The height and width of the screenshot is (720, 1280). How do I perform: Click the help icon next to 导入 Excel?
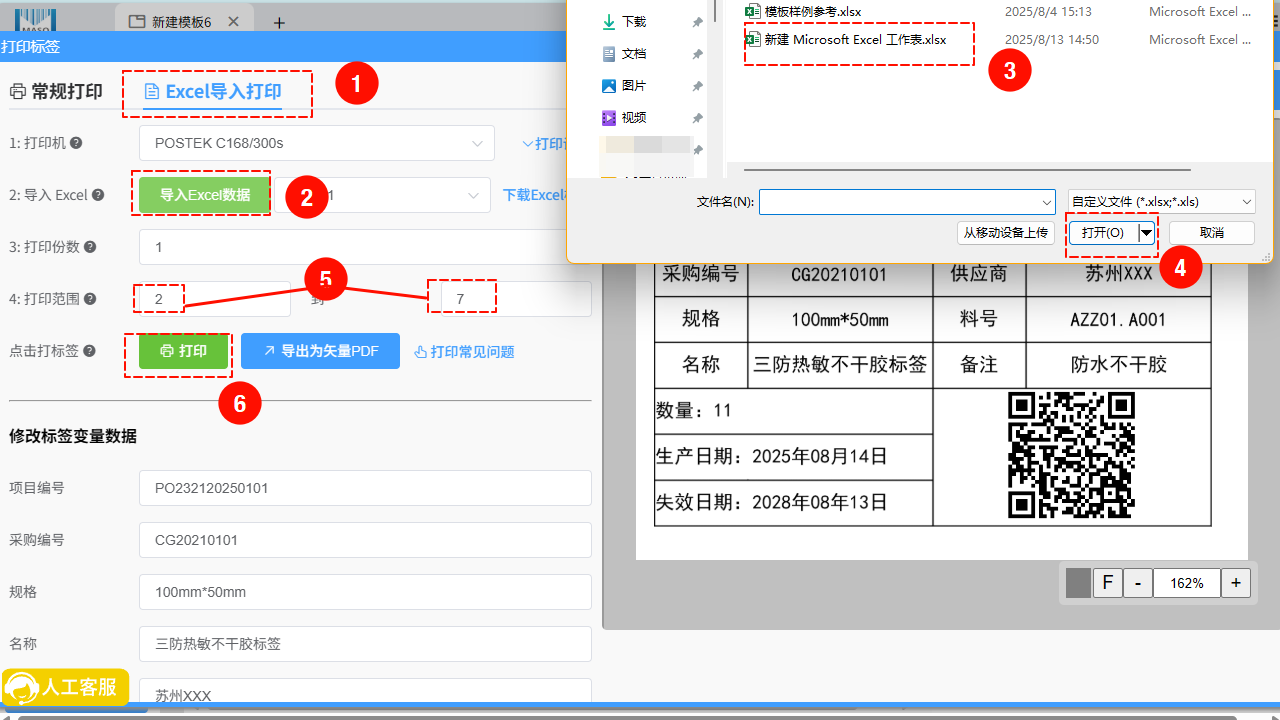[98, 195]
